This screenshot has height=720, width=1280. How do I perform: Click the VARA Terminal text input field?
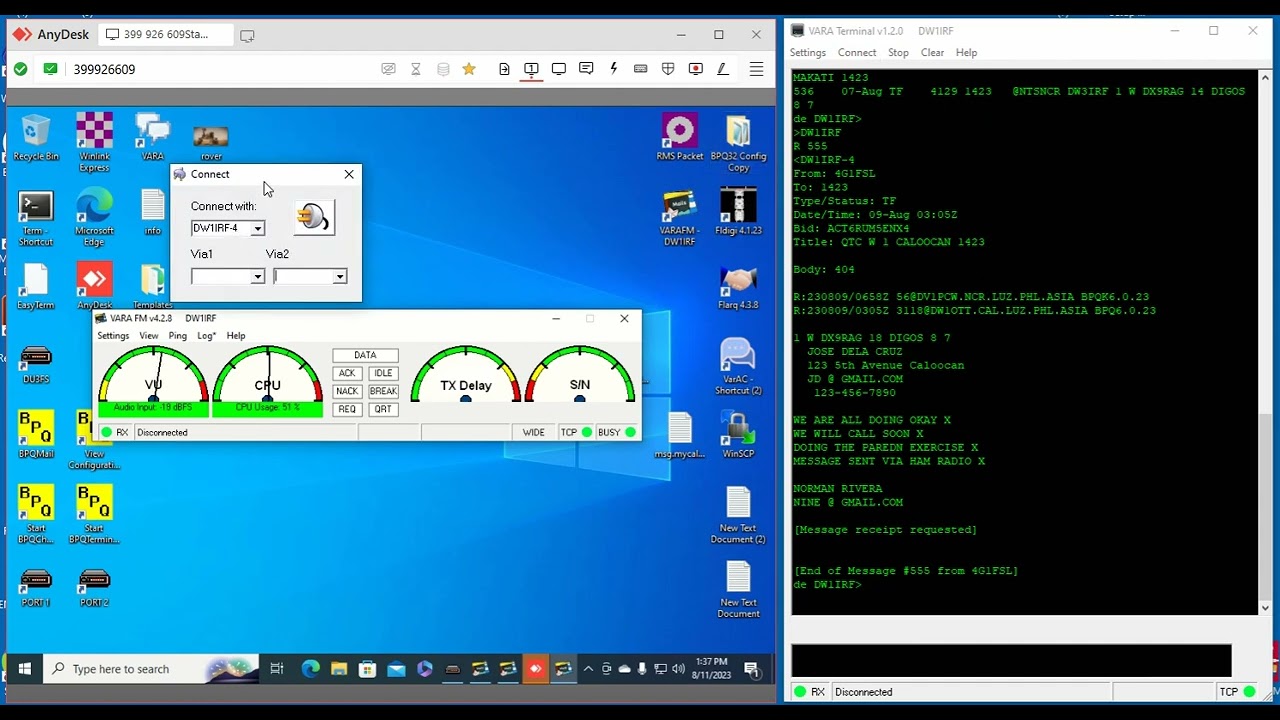click(x=1011, y=661)
